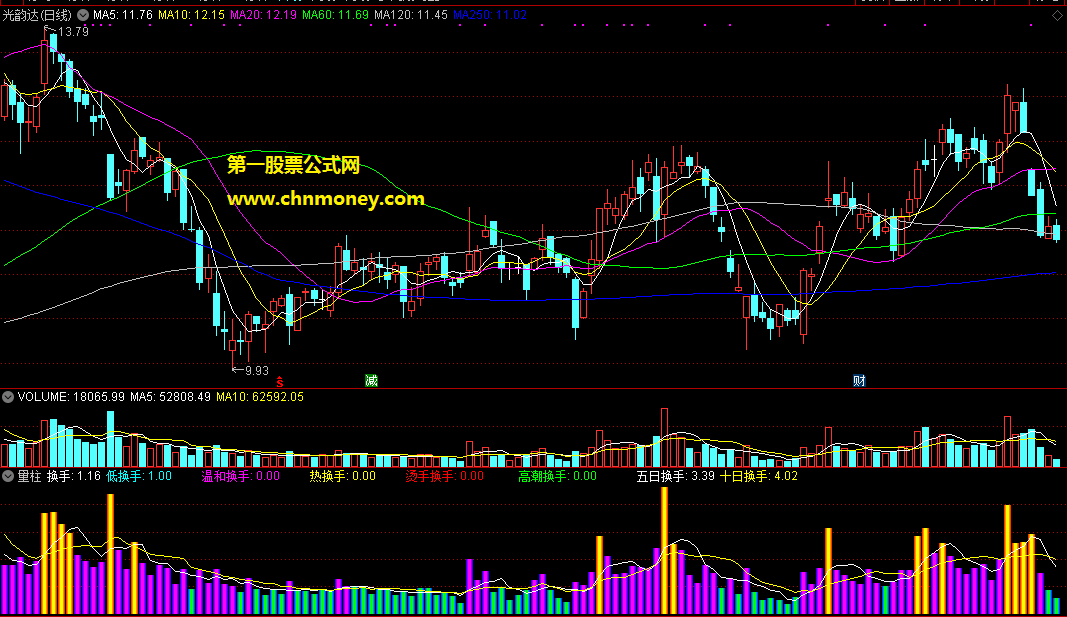The image size is (1067, 617).
Task: Expand the VOLUME panel indicator menu
Action: (x=8, y=397)
